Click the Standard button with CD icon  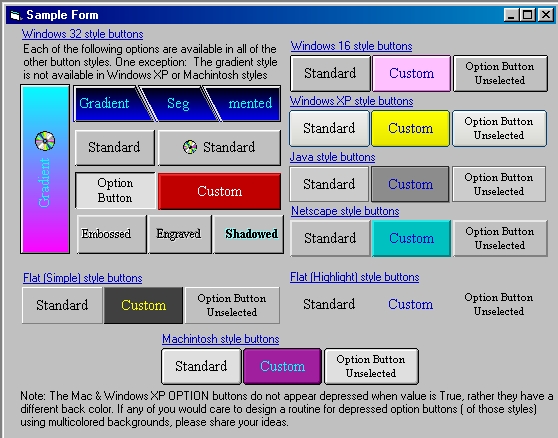(x=219, y=147)
